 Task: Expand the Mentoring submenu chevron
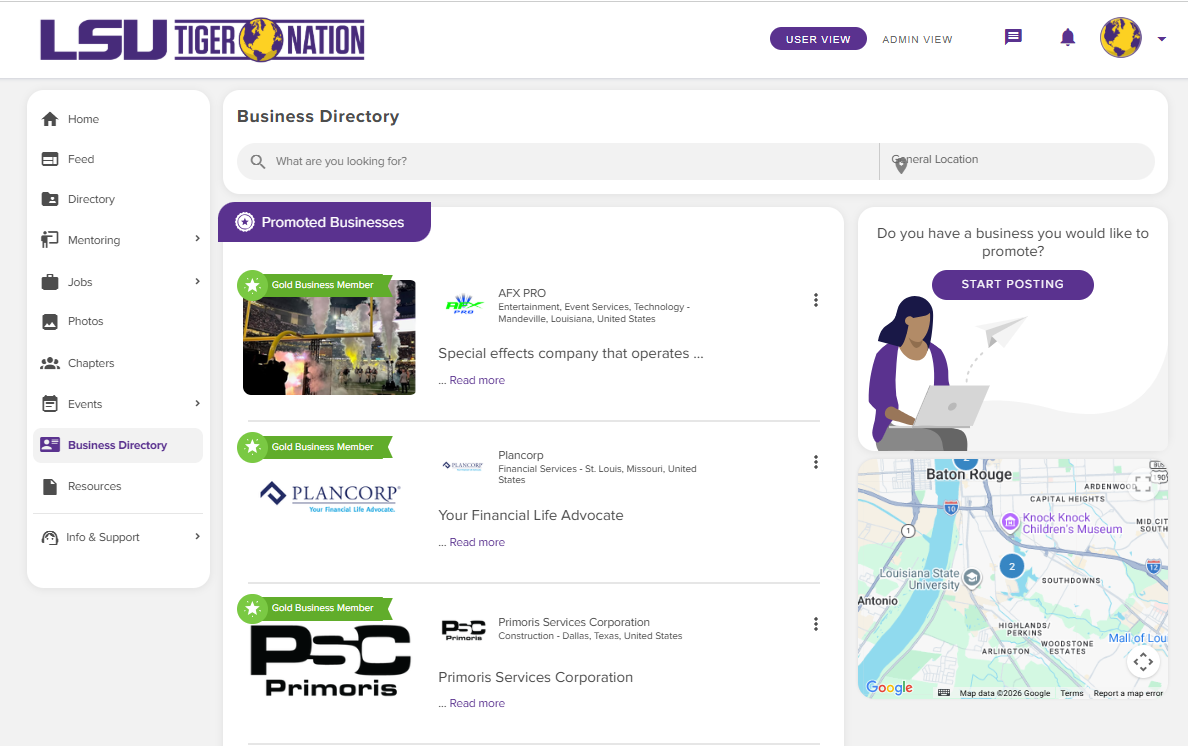(x=197, y=239)
